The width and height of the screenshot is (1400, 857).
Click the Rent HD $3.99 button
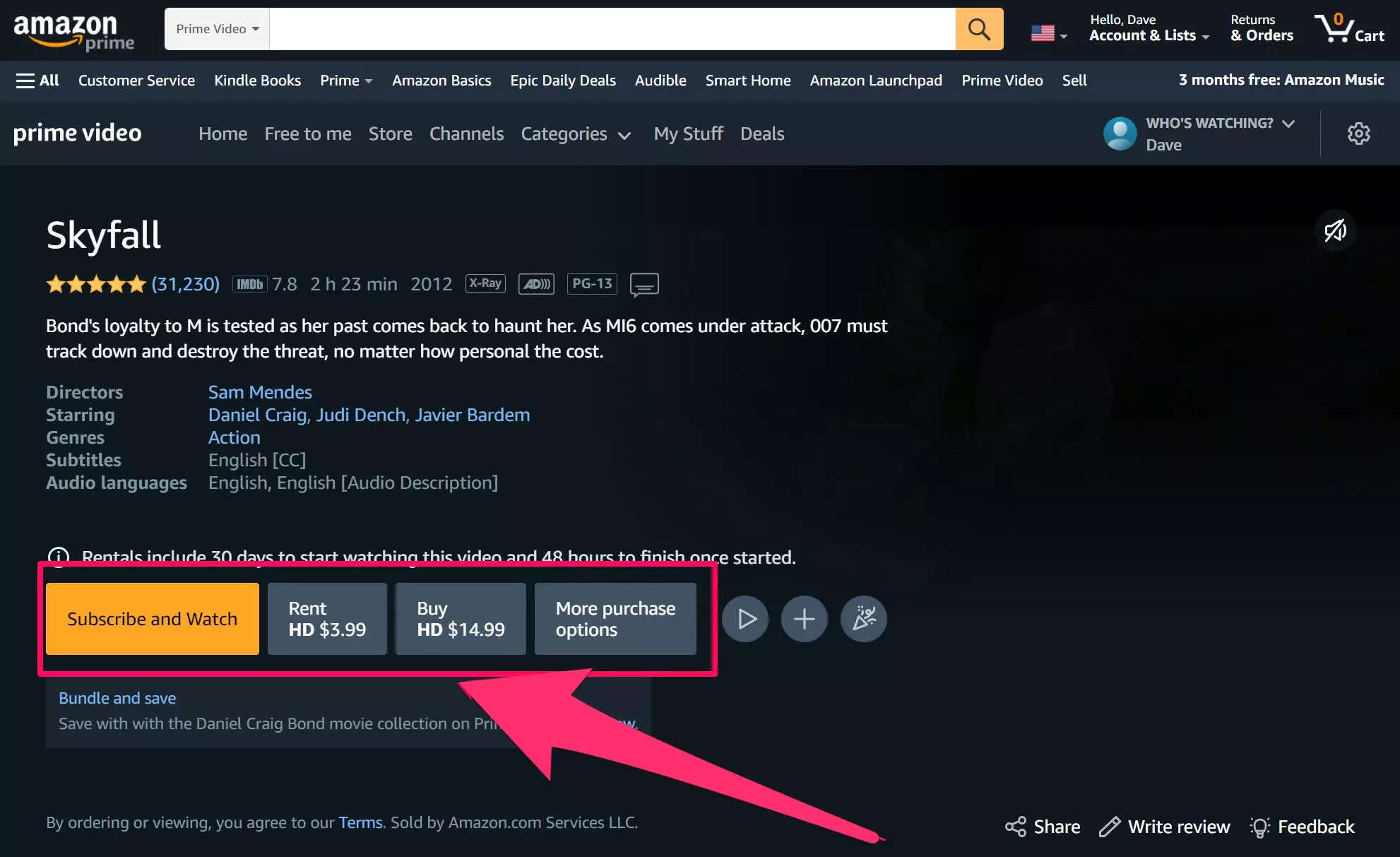(327, 618)
